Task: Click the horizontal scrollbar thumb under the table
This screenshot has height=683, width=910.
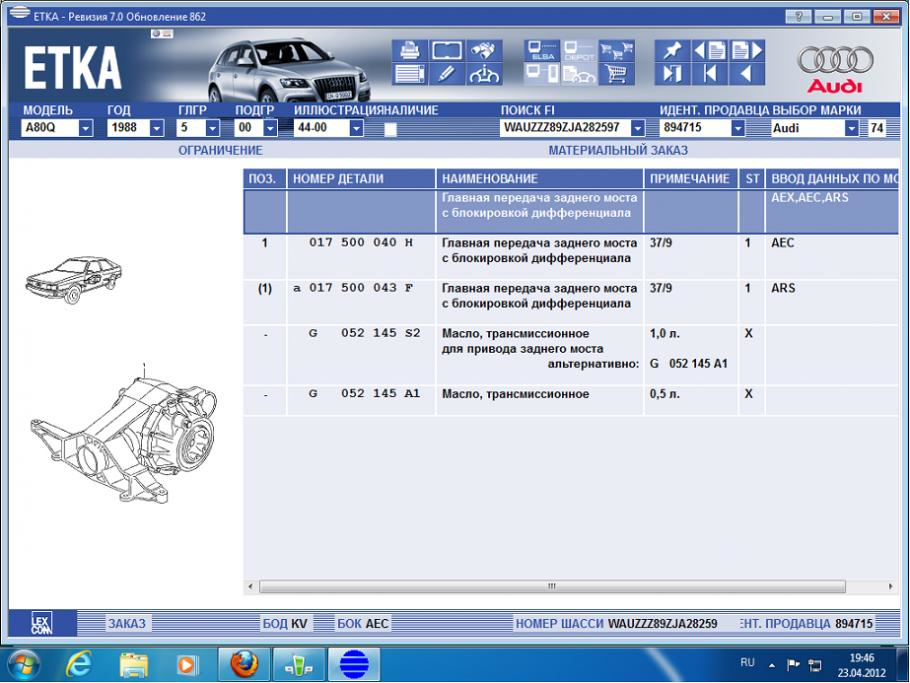Action: coord(552,587)
